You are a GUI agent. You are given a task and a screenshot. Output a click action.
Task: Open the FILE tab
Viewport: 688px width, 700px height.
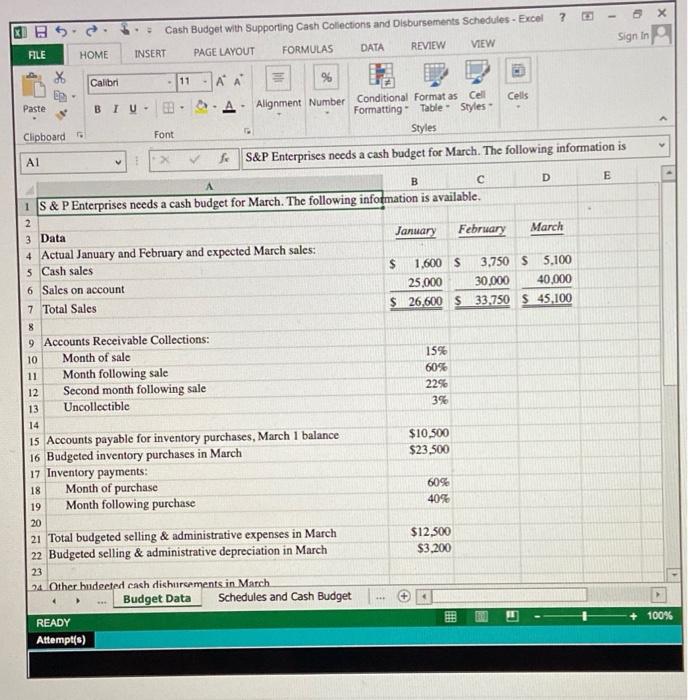(37, 55)
